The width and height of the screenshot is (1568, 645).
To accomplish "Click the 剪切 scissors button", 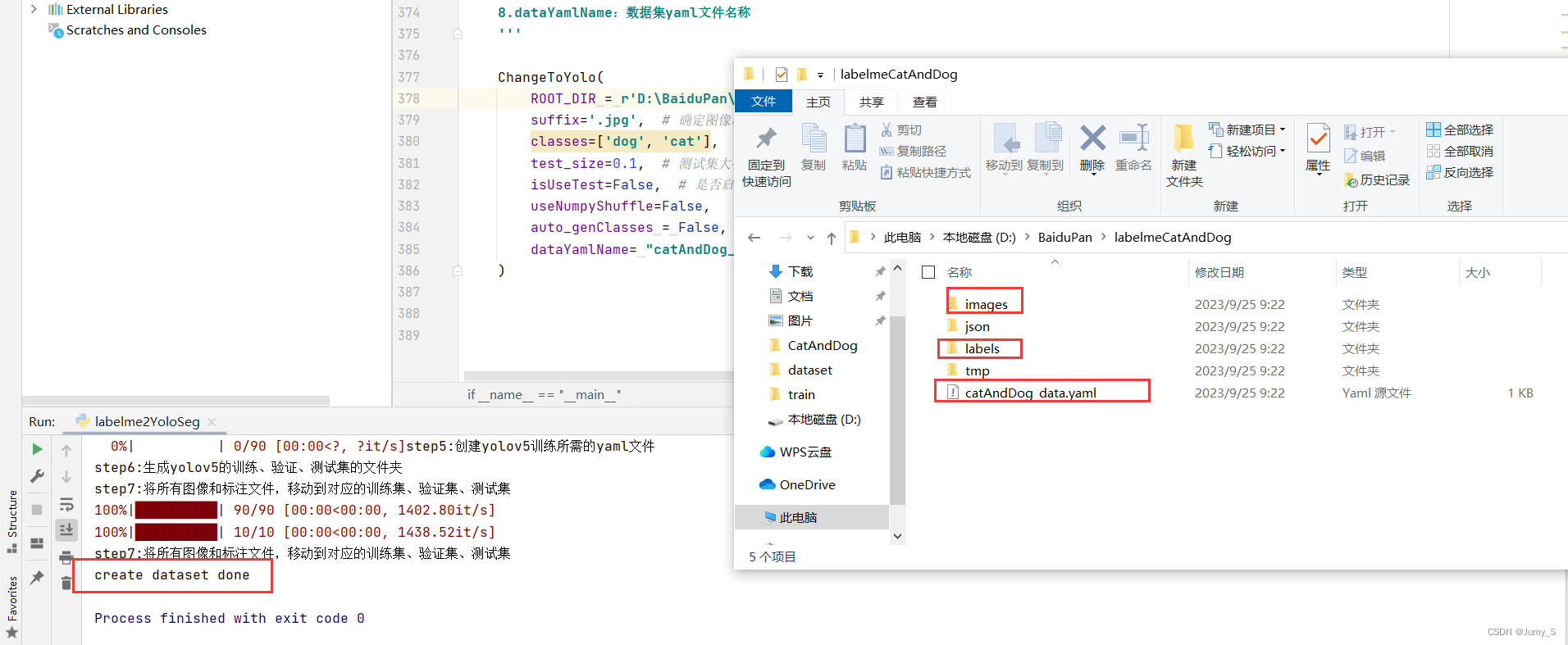I will 901,129.
